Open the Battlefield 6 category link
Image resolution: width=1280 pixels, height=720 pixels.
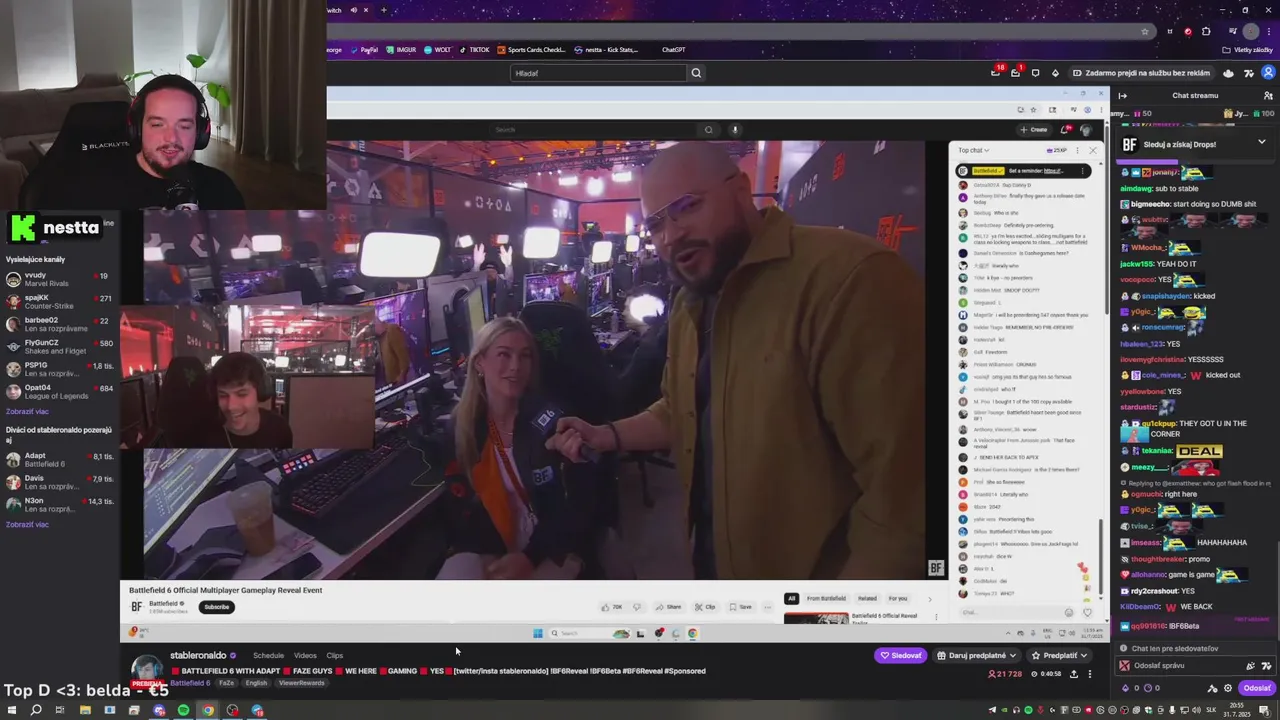pyautogui.click(x=188, y=683)
